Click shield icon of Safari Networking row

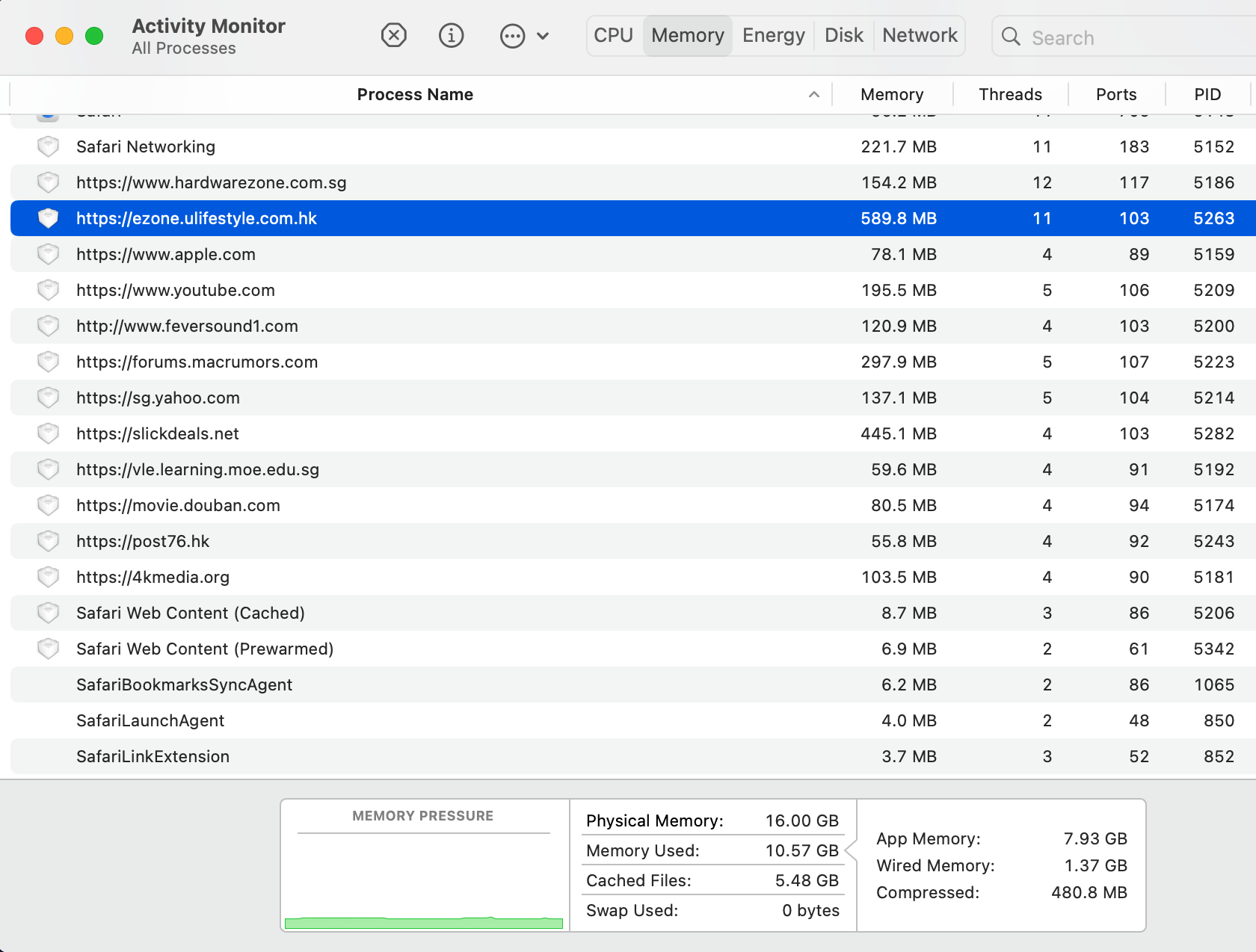point(49,146)
